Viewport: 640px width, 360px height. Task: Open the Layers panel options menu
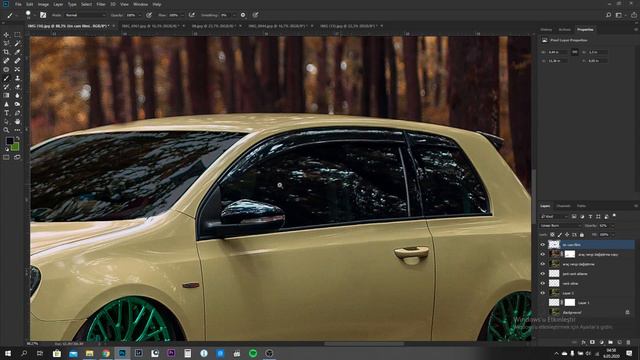click(636, 206)
